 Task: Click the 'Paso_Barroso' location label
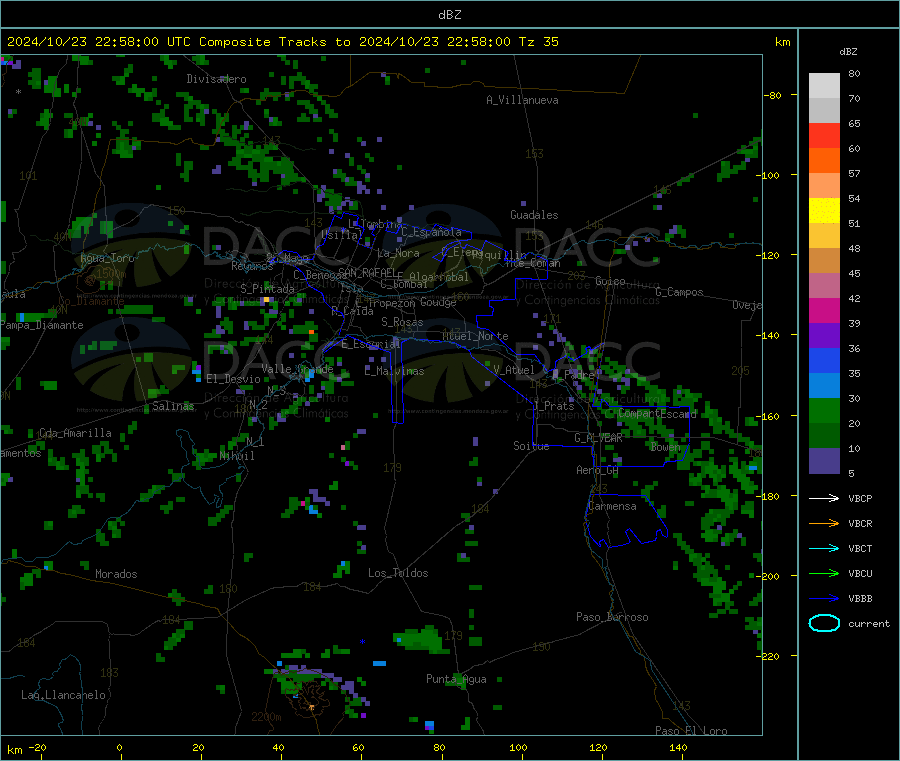(x=612, y=617)
